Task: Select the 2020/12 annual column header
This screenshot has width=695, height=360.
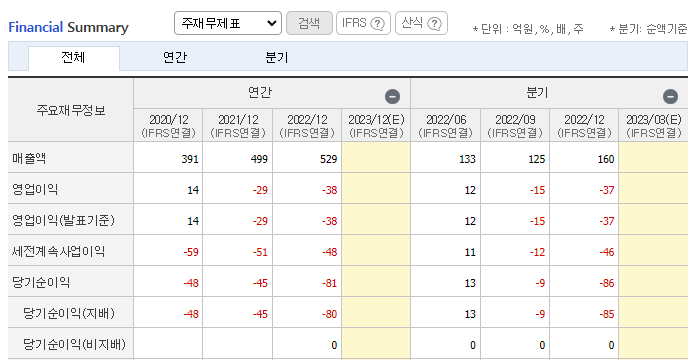Action: (168, 125)
